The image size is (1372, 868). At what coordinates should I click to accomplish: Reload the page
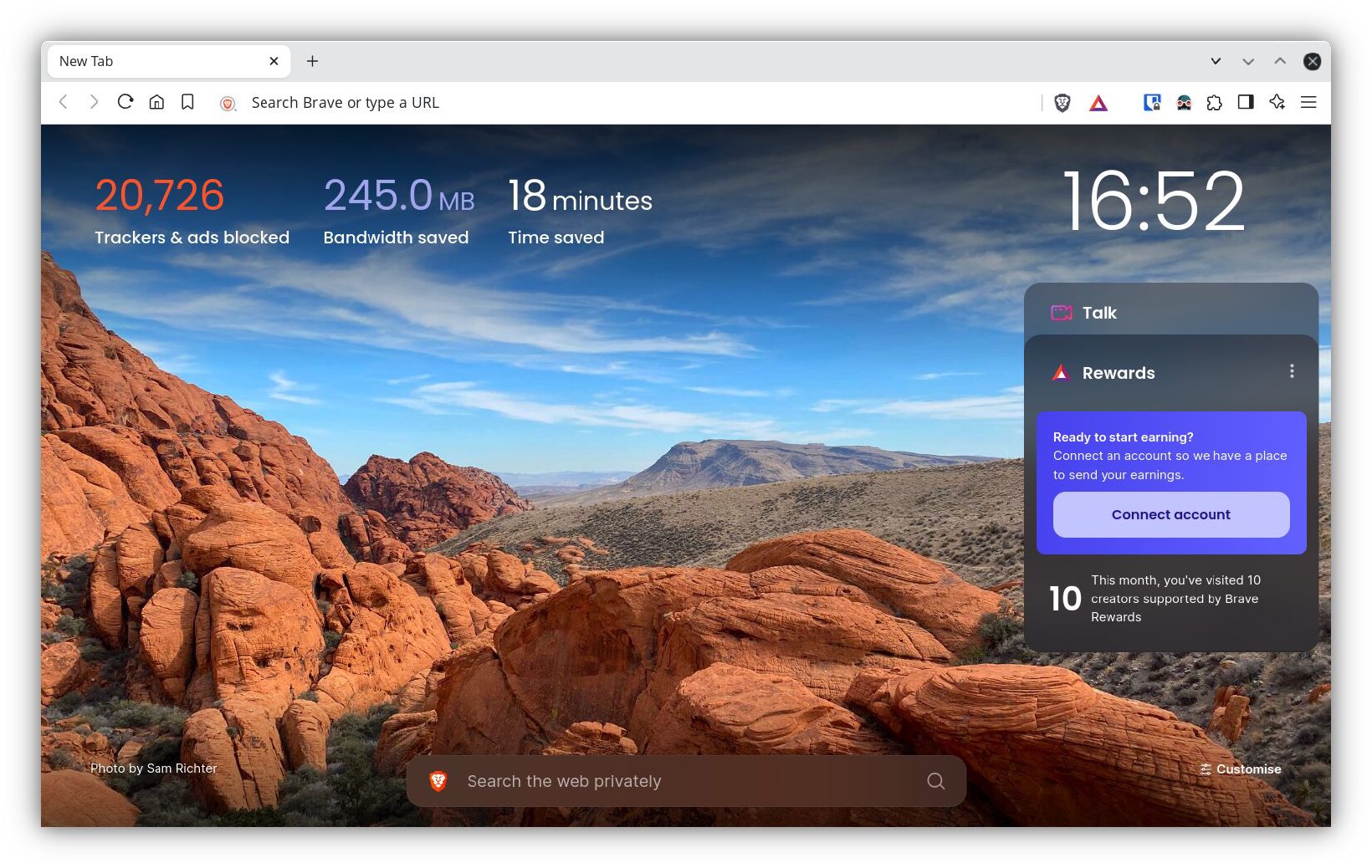(125, 102)
